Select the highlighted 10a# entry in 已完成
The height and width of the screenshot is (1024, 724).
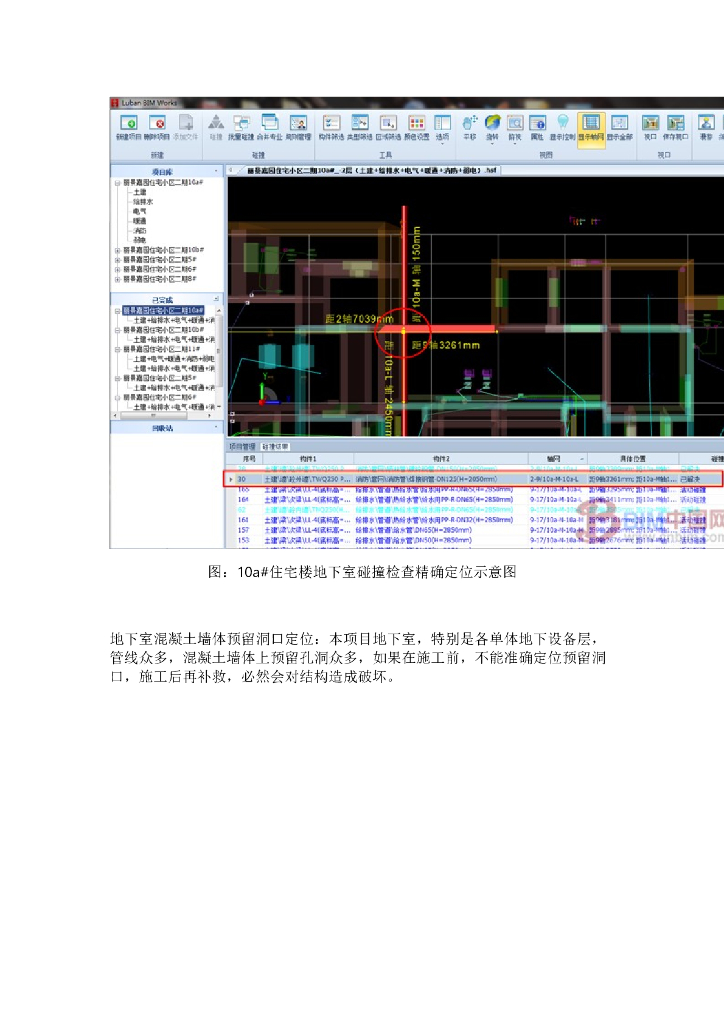(x=163, y=311)
